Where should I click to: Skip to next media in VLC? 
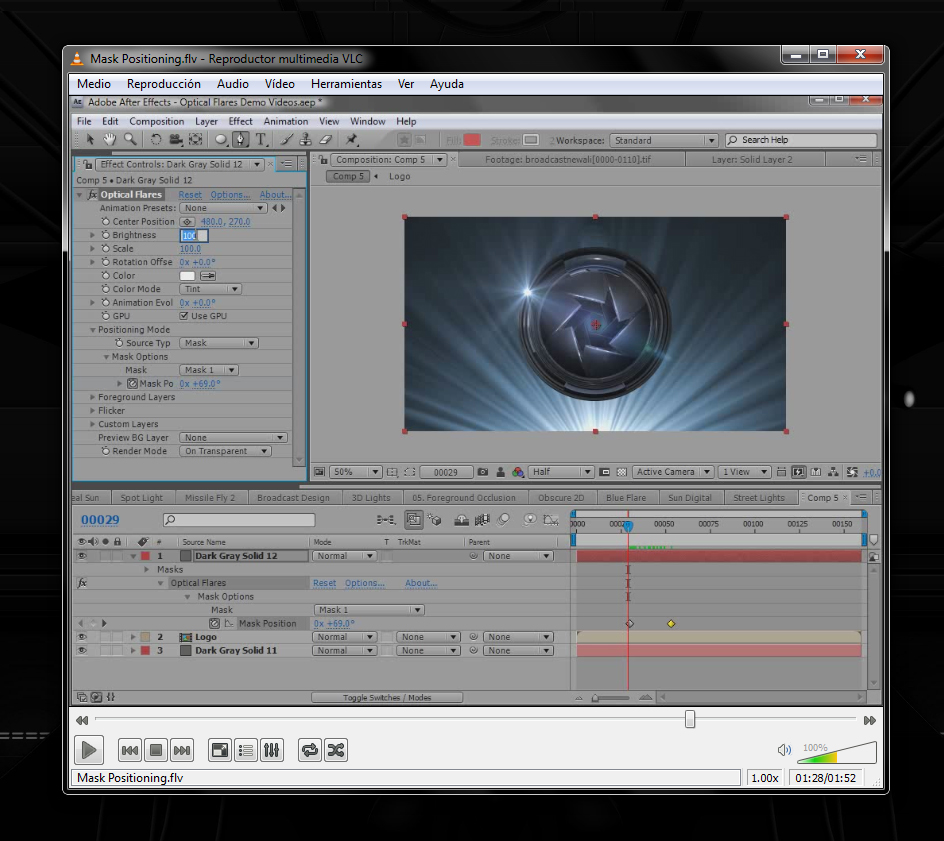[x=182, y=750]
